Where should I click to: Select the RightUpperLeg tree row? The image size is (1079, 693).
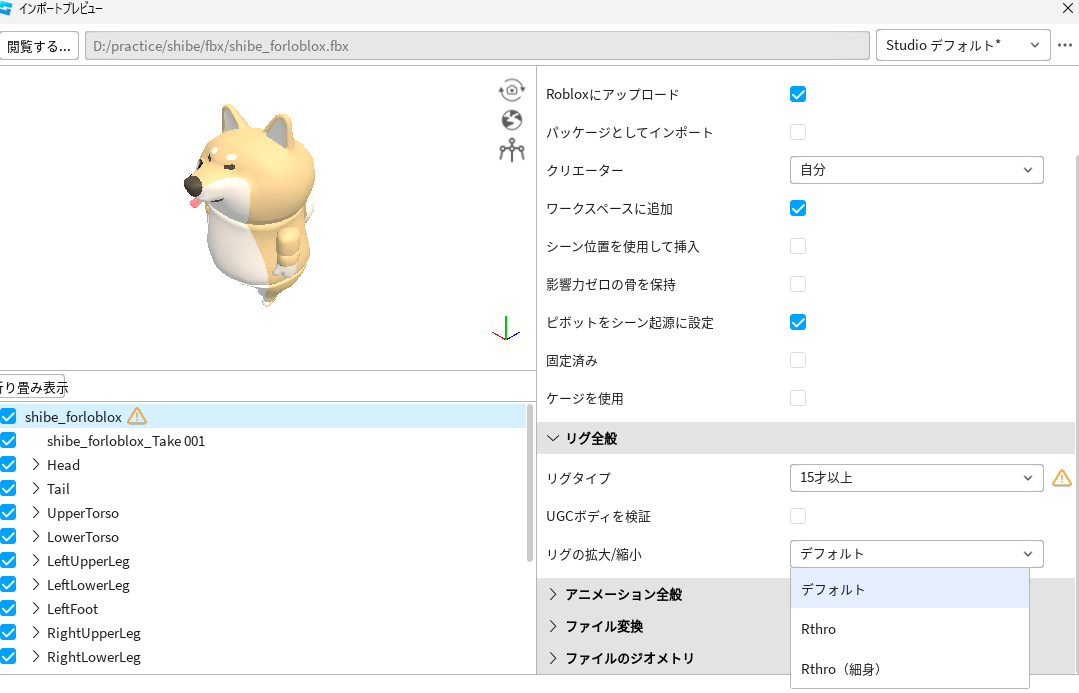pyautogui.click(x=263, y=632)
